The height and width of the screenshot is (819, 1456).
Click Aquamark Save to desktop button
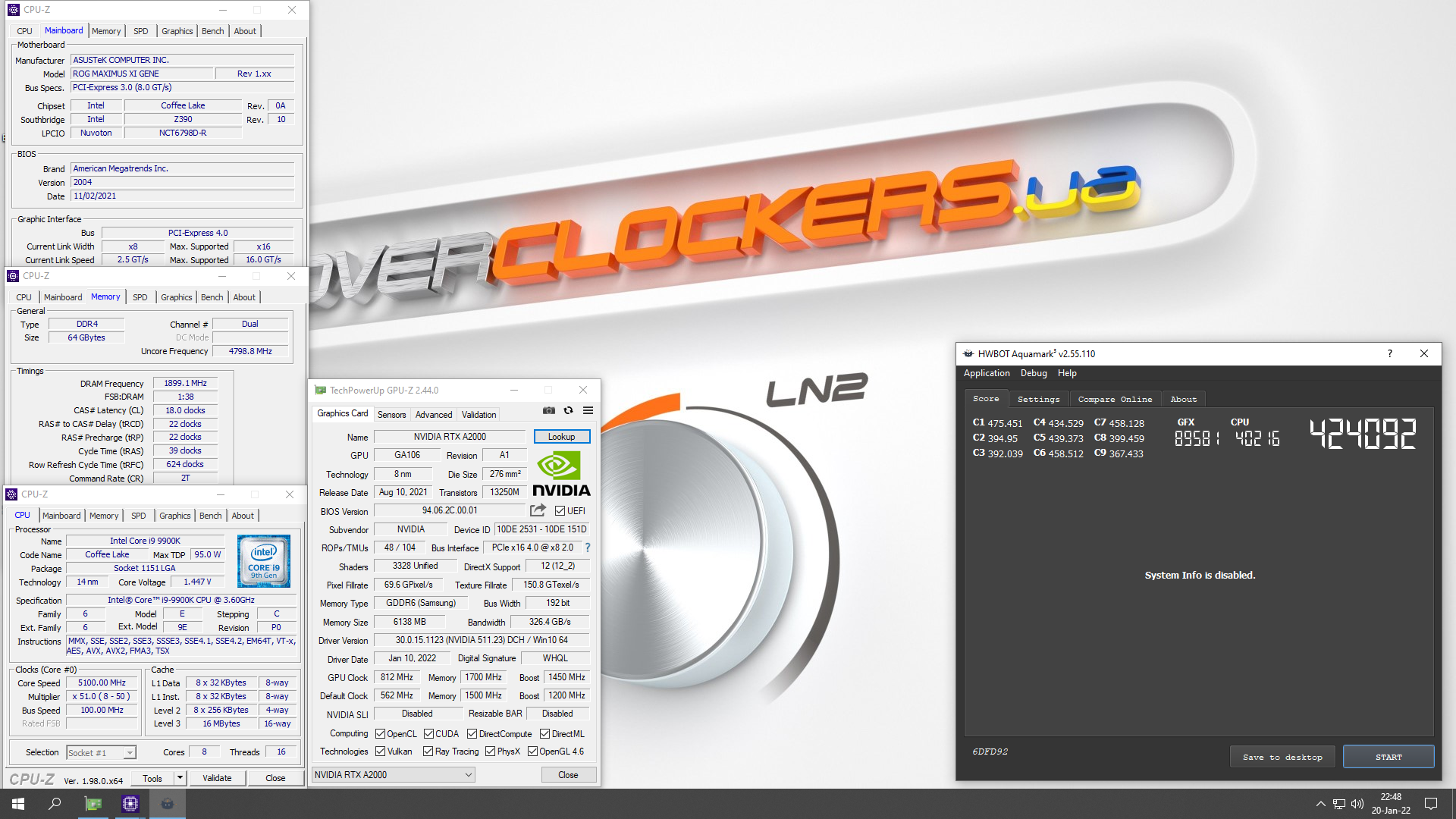point(1282,757)
